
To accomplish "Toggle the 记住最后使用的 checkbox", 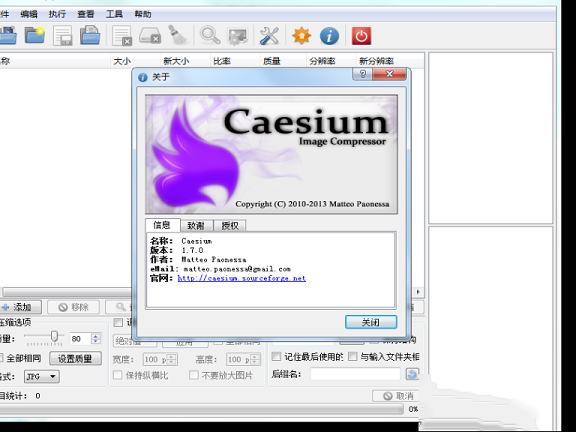I will click(276, 356).
